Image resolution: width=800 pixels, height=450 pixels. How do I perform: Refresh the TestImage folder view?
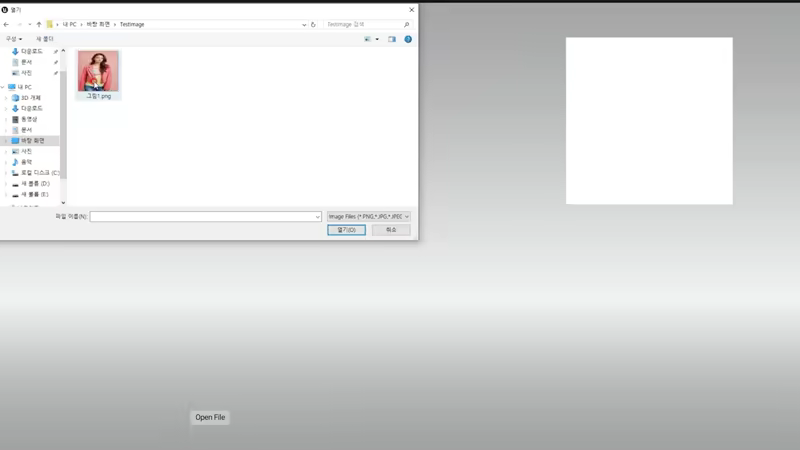click(x=313, y=24)
